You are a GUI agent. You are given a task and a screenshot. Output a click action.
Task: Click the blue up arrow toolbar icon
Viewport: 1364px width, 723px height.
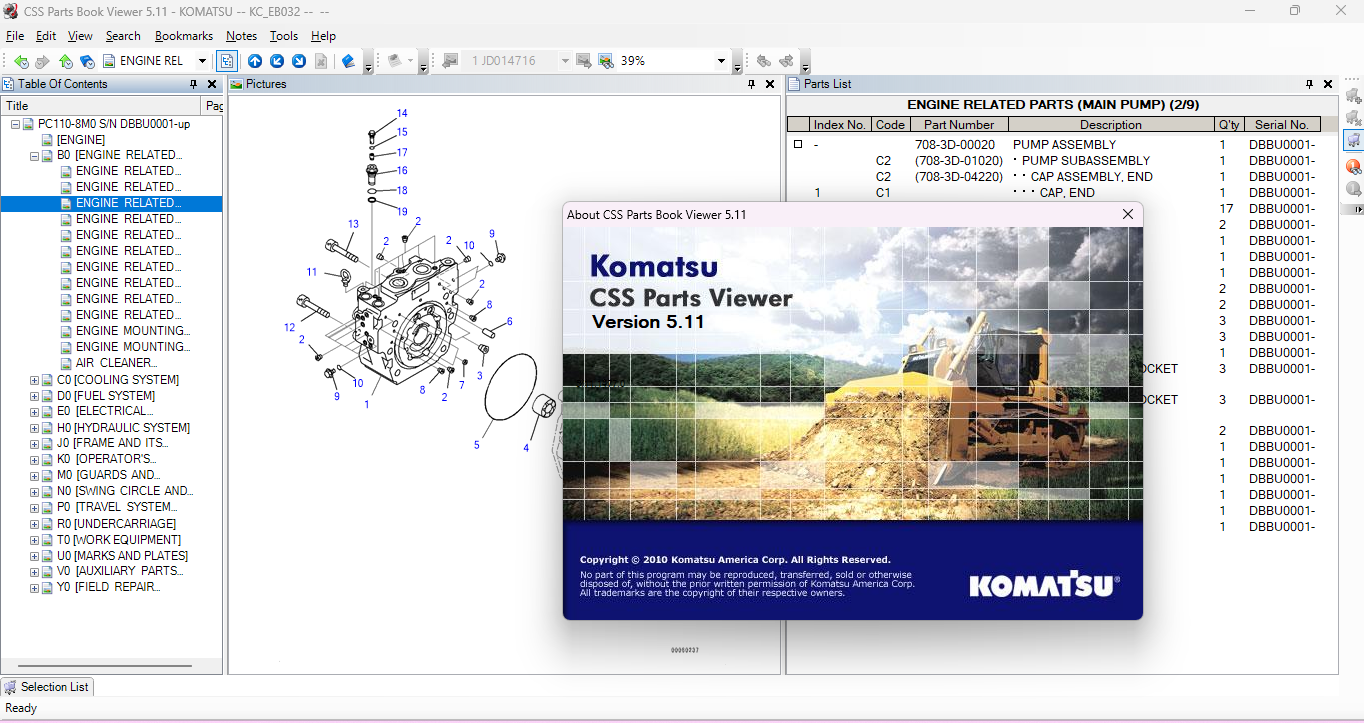tap(255, 61)
